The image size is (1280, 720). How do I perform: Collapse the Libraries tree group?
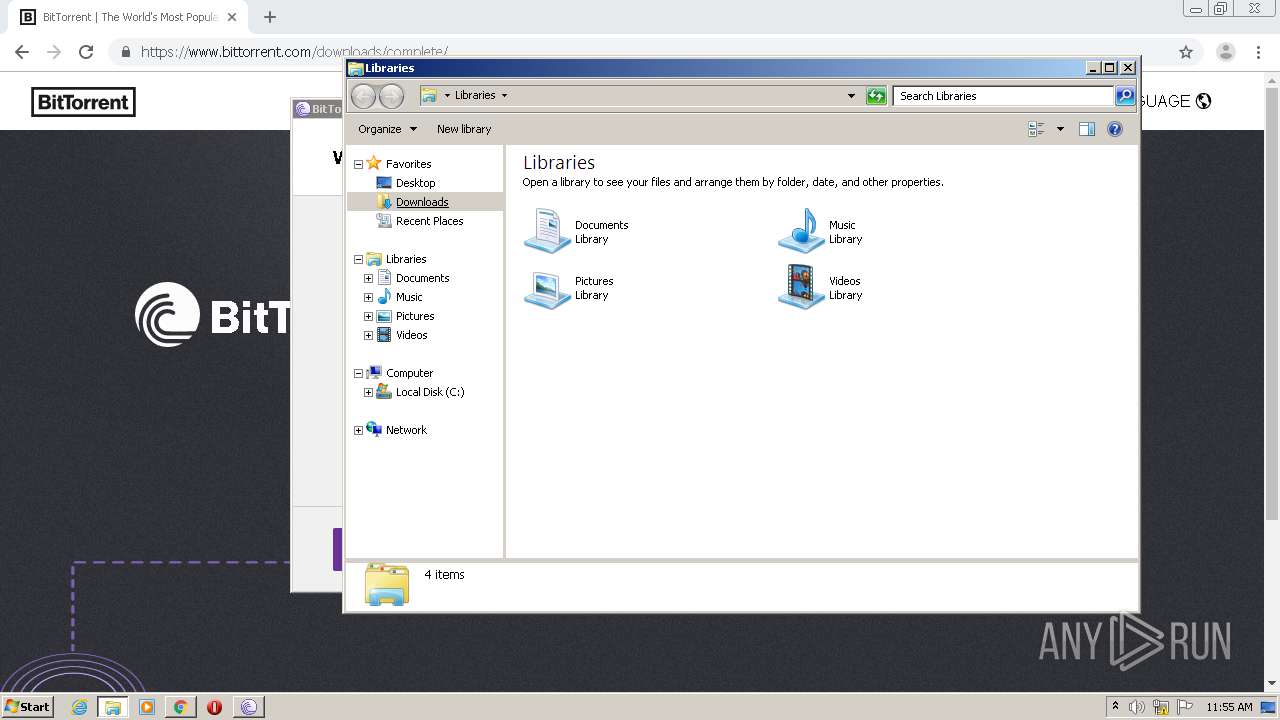(x=358, y=259)
